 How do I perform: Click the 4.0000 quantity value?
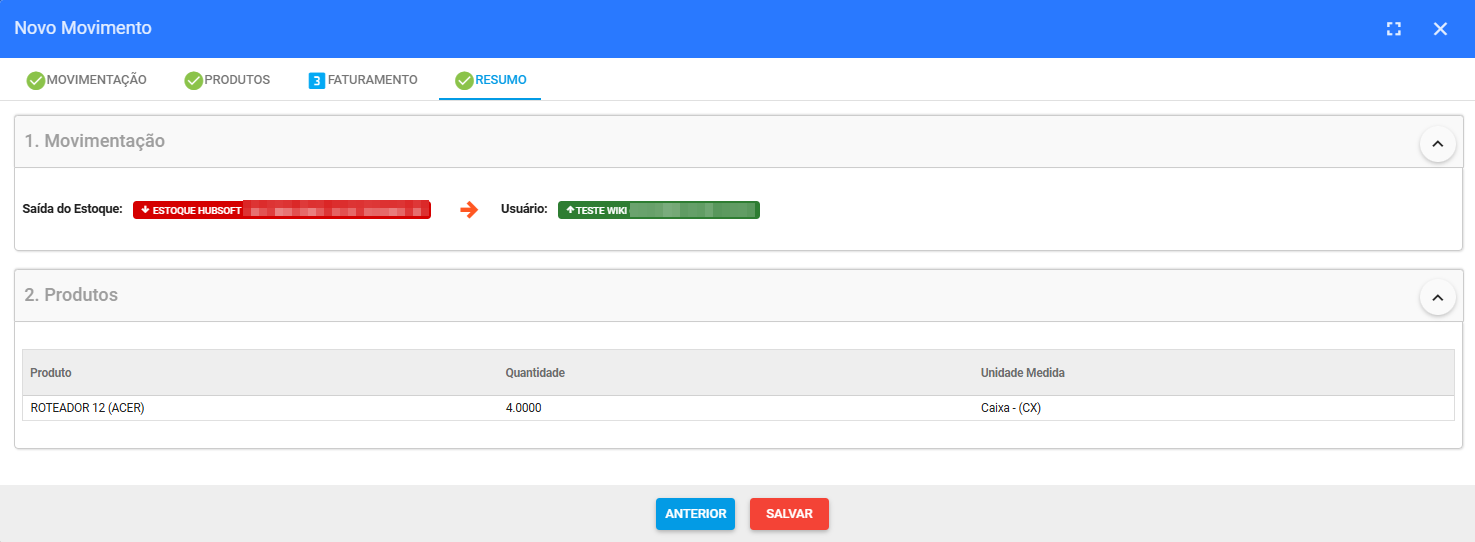pyautogui.click(x=524, y=408)
